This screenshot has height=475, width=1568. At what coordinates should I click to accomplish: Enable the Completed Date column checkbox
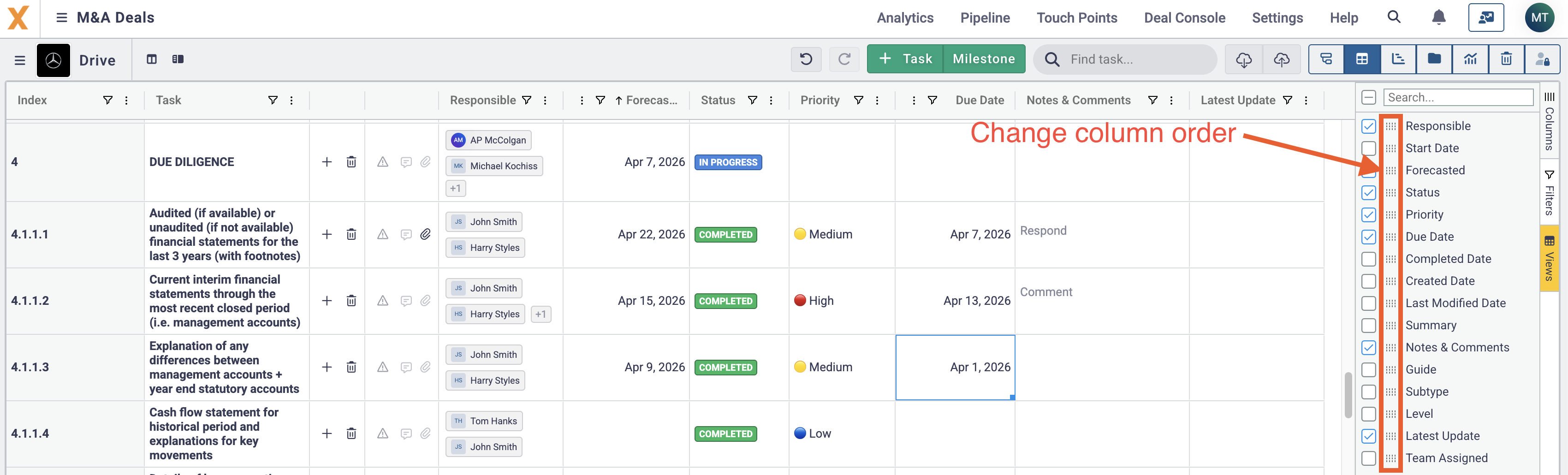coord(1368,259)
